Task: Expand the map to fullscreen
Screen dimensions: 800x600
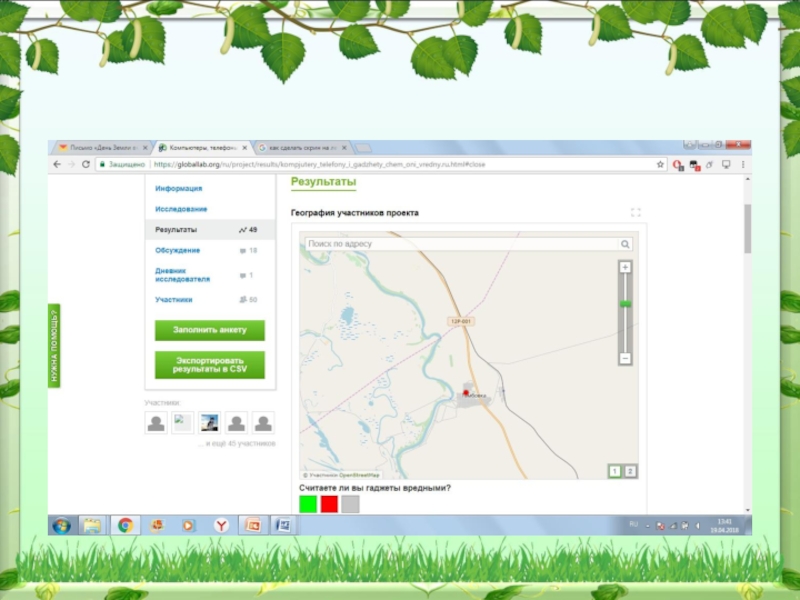Action: point(635,212)
